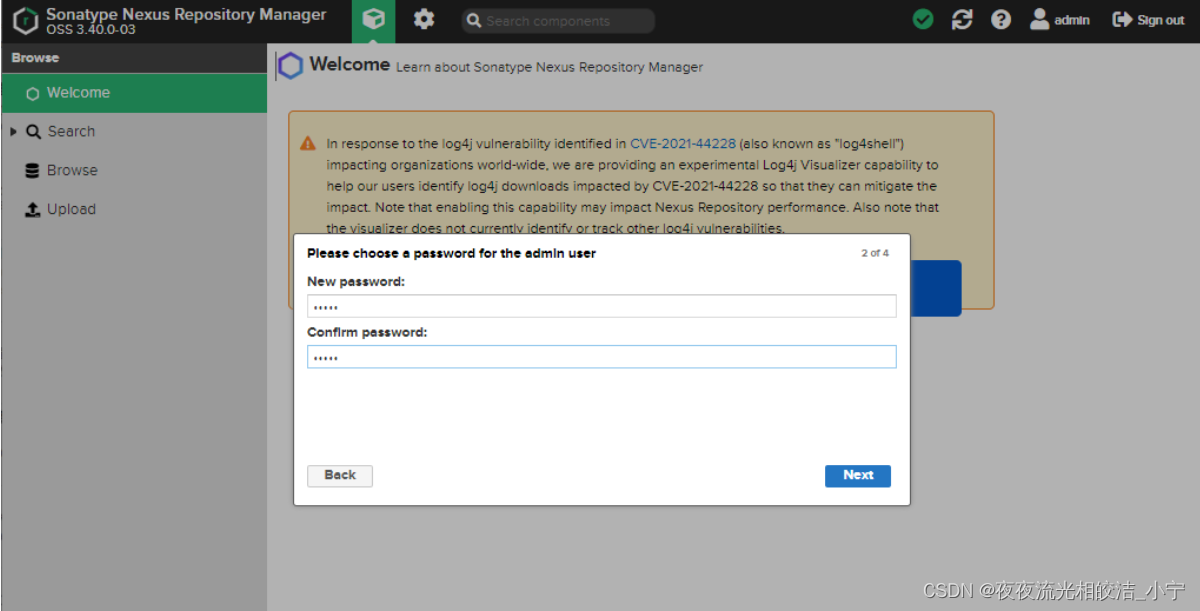This screenshot has height=611, width=1200.
Task: Click the Confirm password field
Action: point(601,357)
